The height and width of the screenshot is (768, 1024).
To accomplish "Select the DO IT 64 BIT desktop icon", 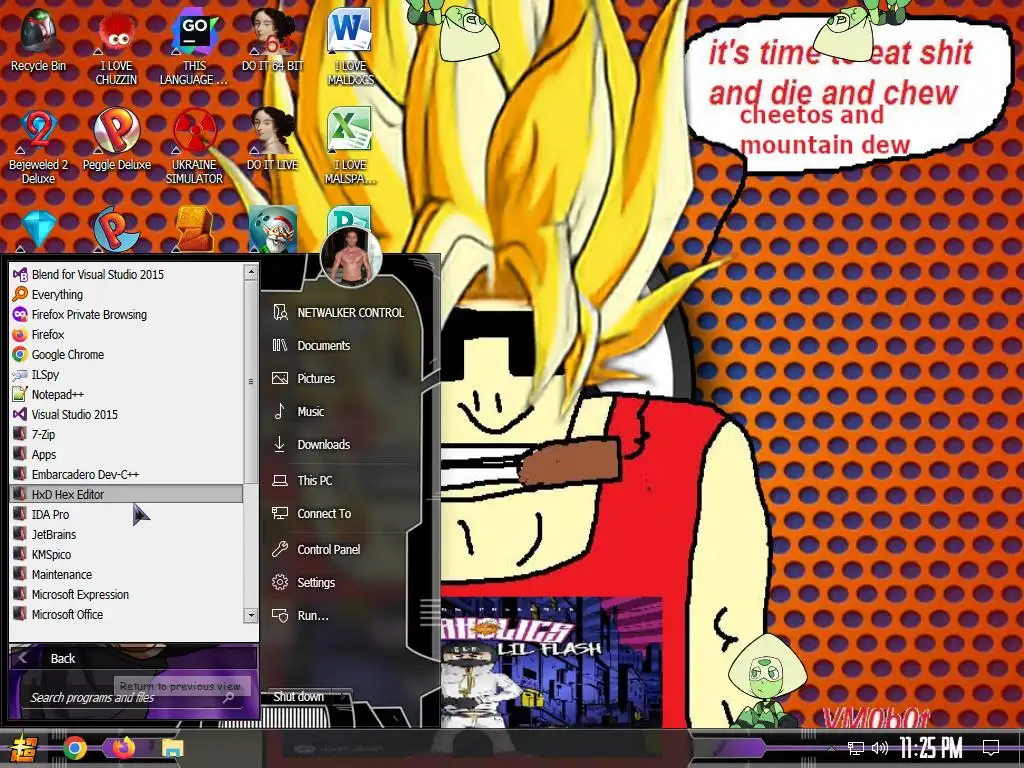I will click(272, 40).
